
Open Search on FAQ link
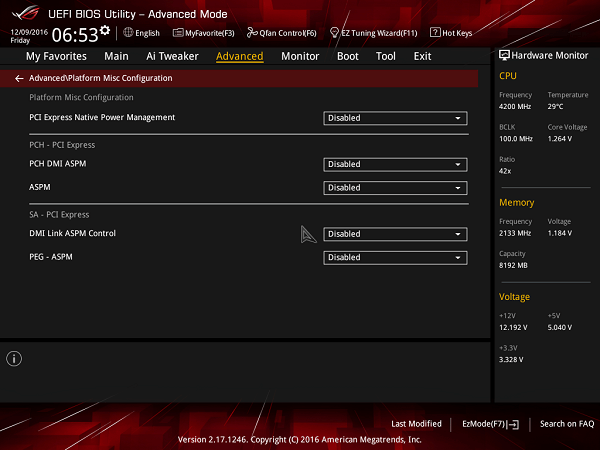(x=567, y=424)
